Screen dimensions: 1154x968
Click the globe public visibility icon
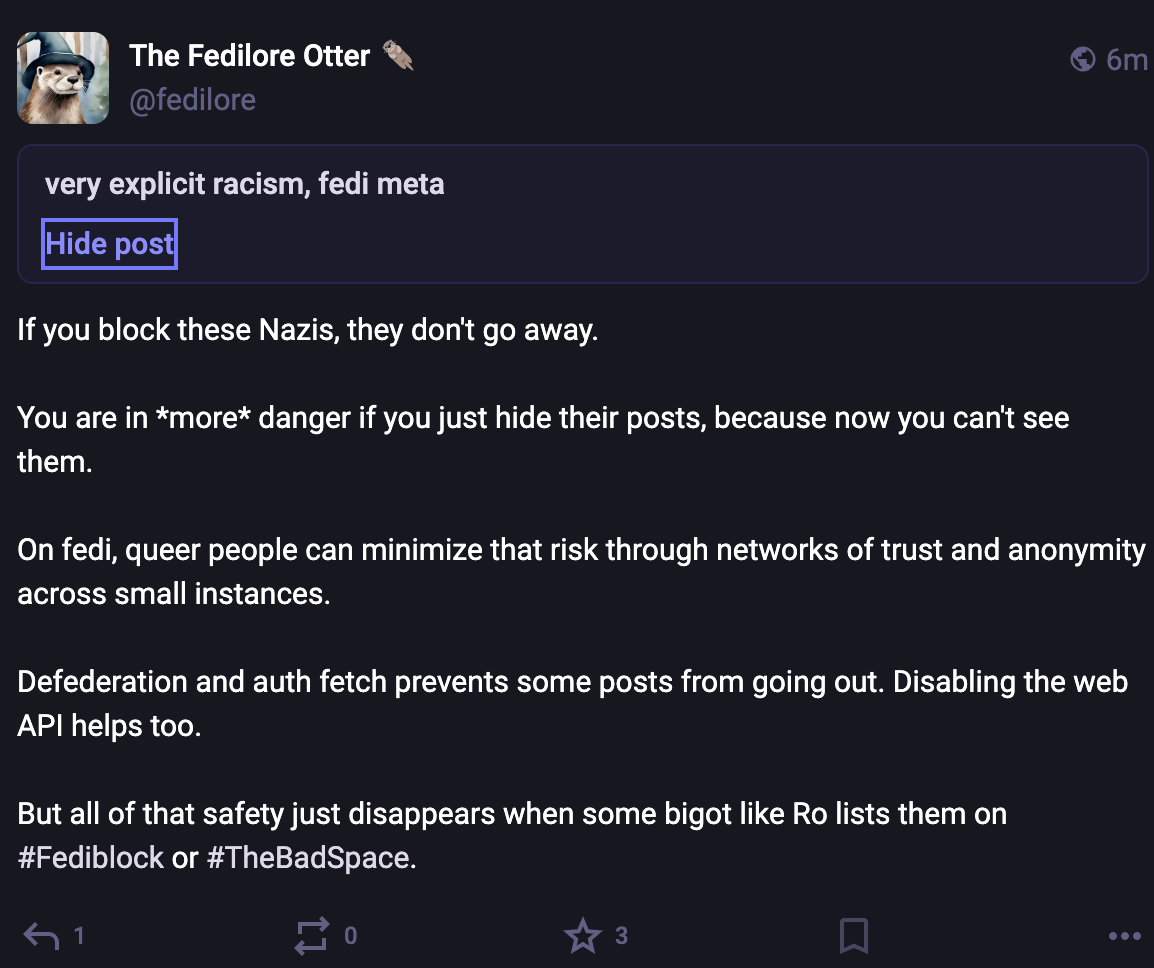[x=1082, y=60]
